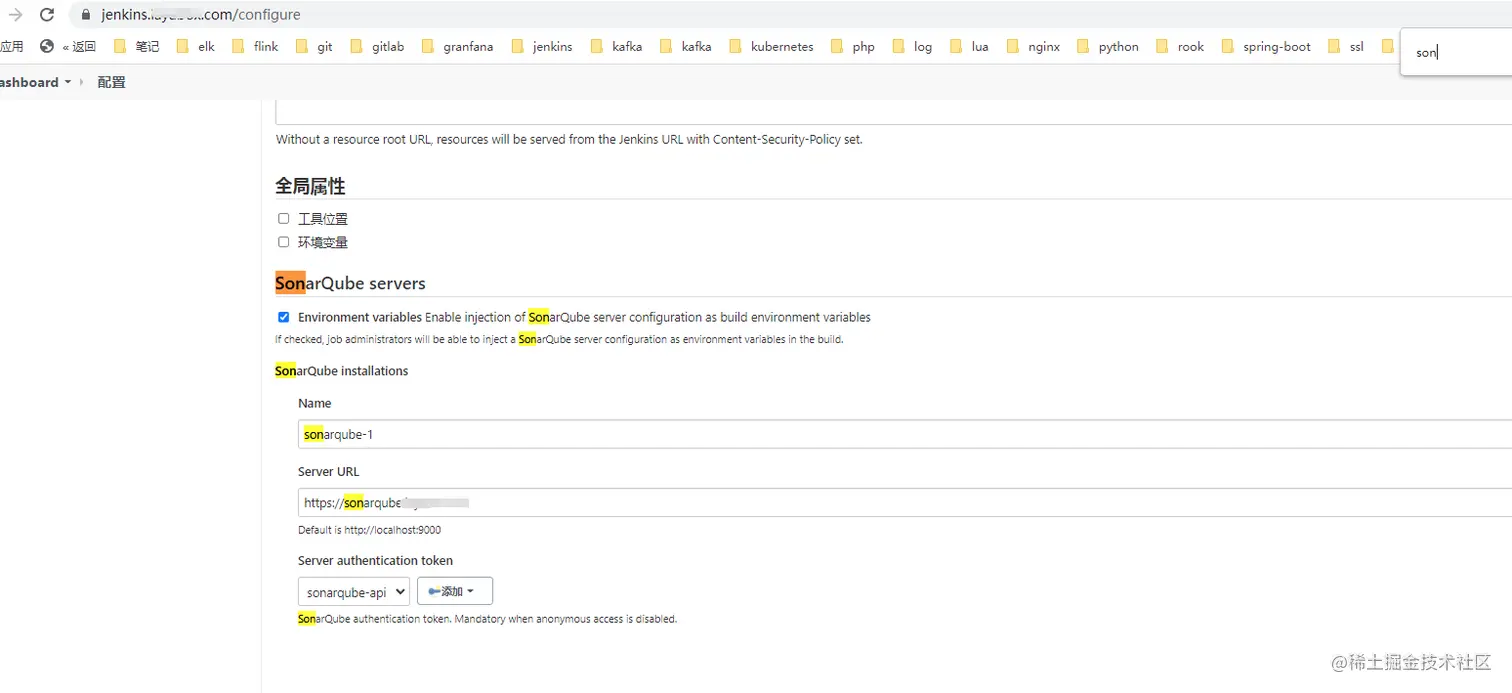This screenshot has height=693, width=1512.
Task: Open the nginx bookmark folder
Action: pyautogui.click(x=1033, y=46)
